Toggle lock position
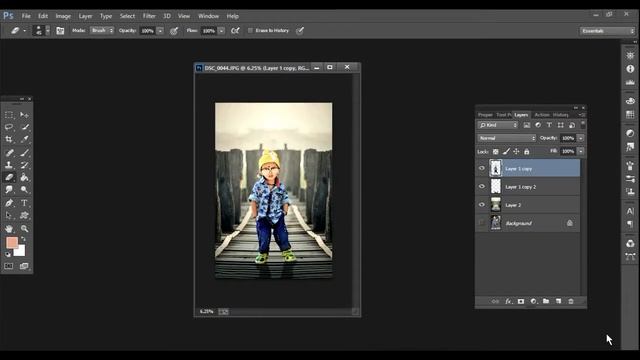Image resolution: width=640 pixels, height=360 pixels. point(516,151)
